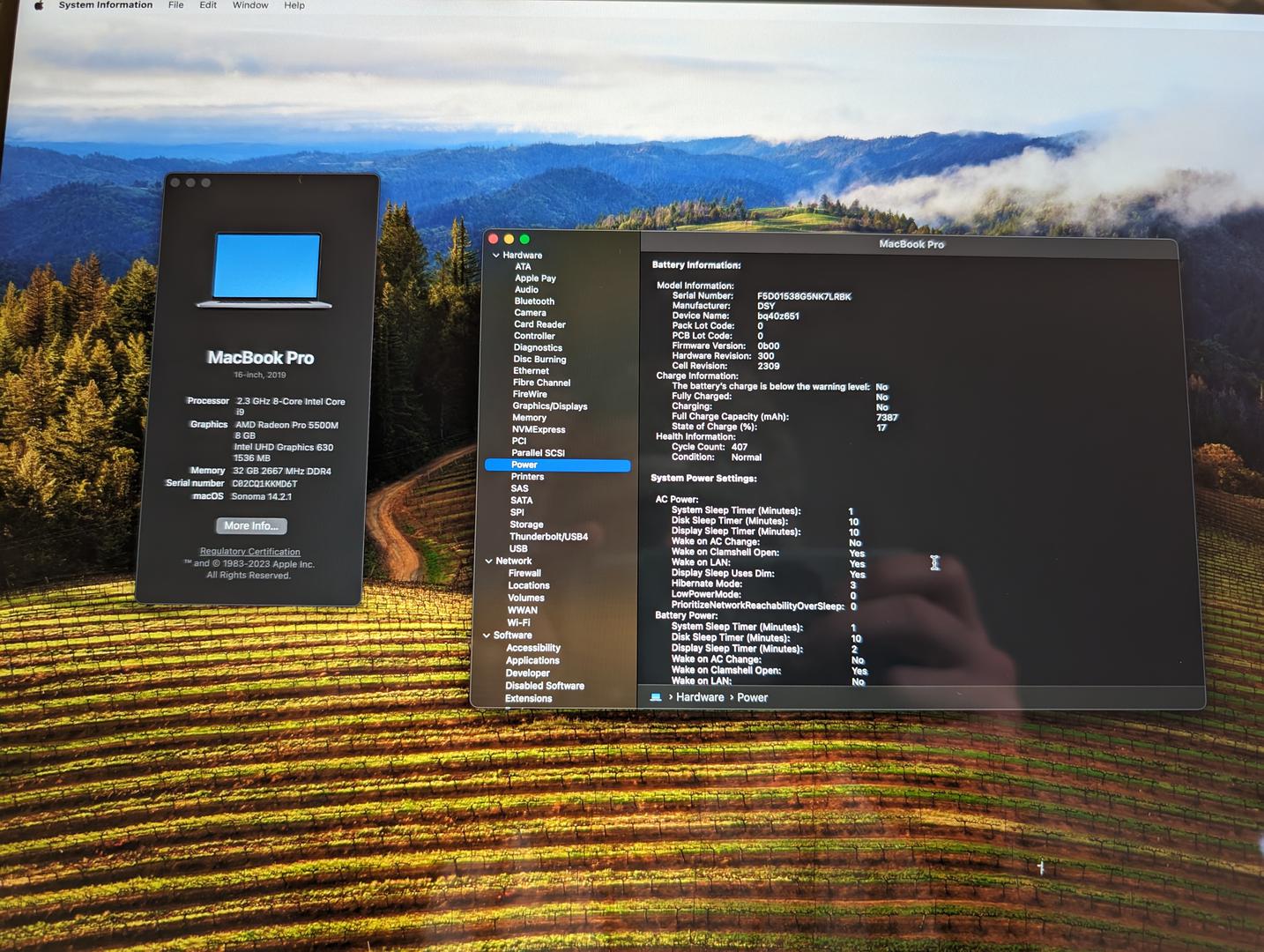The image size is (1264, 952).
Task: Open the Apple menu icon
Action: (x=39, y=5)
